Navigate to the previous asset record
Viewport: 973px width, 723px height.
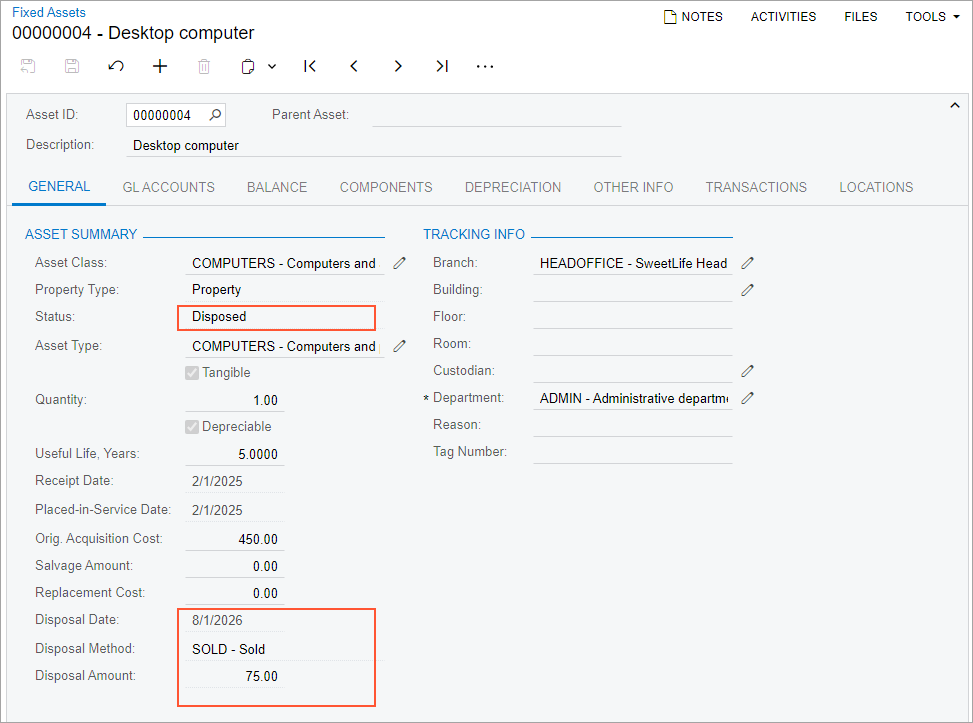click(354, 66)
